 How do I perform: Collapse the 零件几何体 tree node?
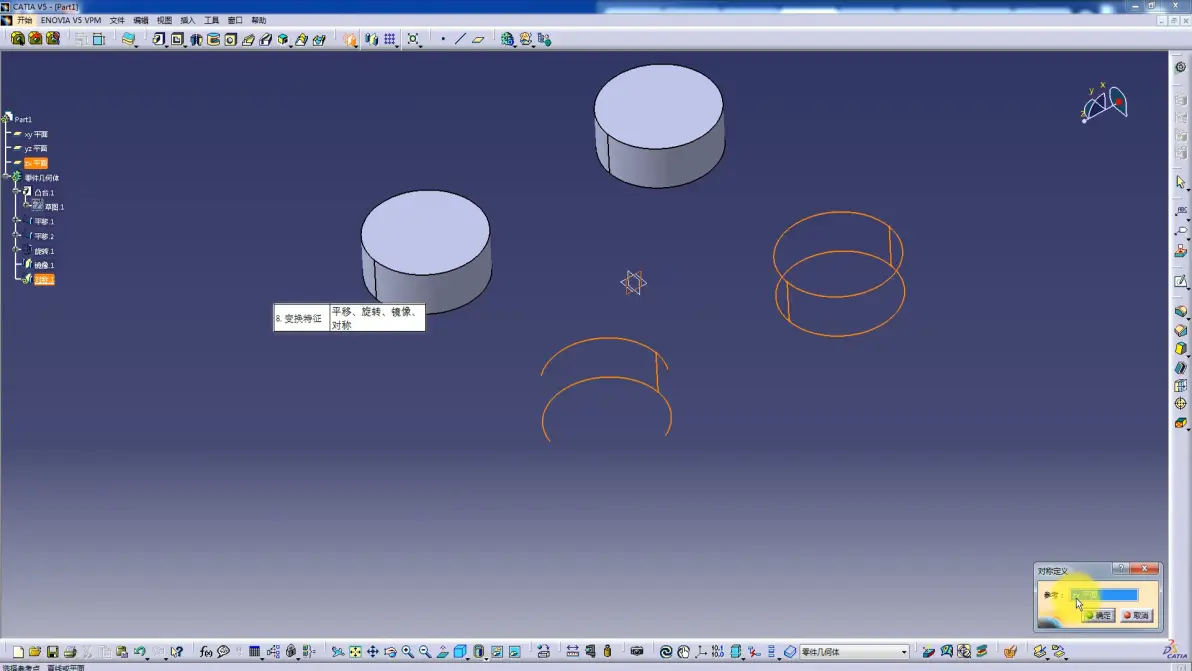6,177
